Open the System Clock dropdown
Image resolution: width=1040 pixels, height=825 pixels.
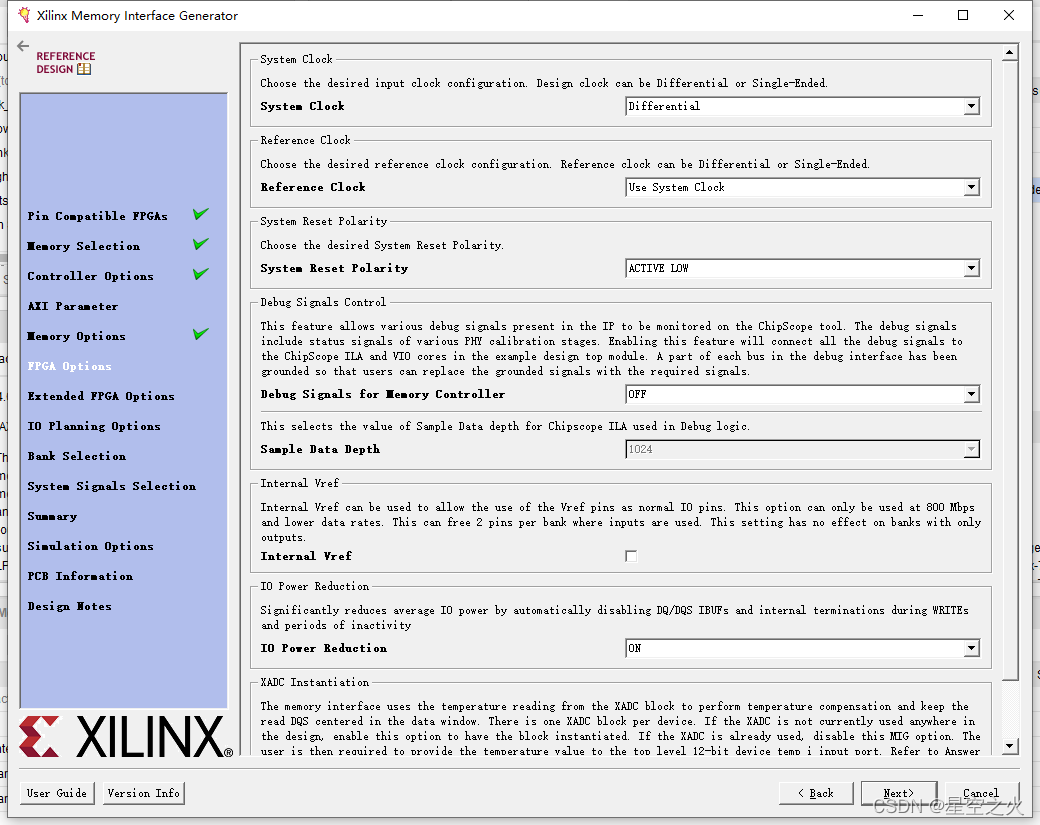(802, 106)
